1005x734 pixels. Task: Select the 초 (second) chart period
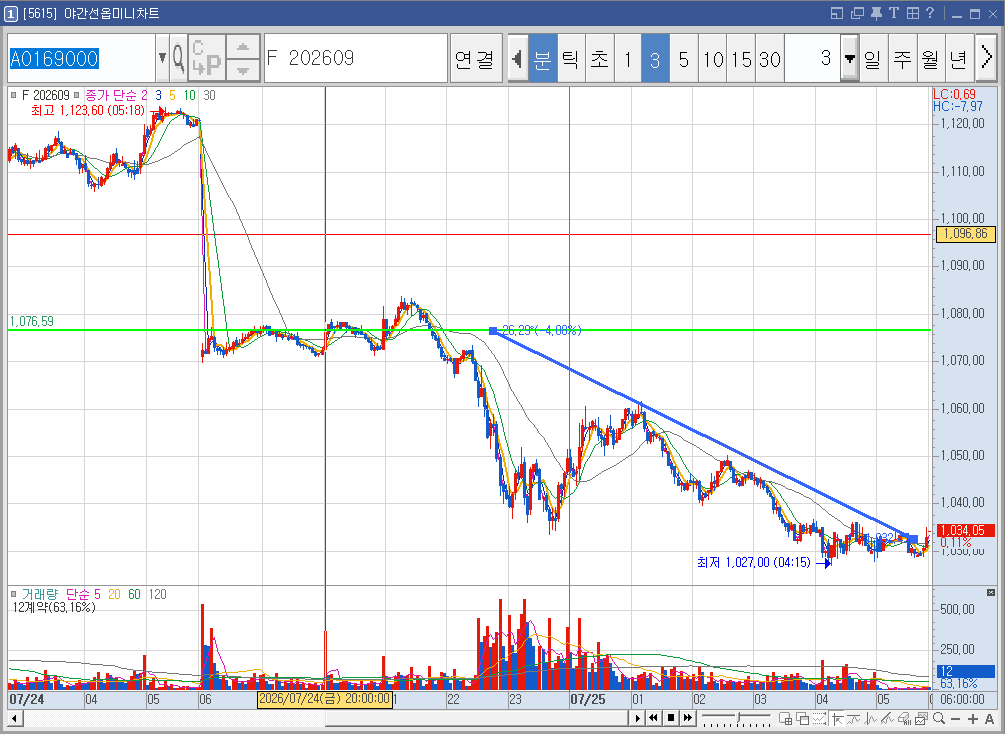click(600, 59)
